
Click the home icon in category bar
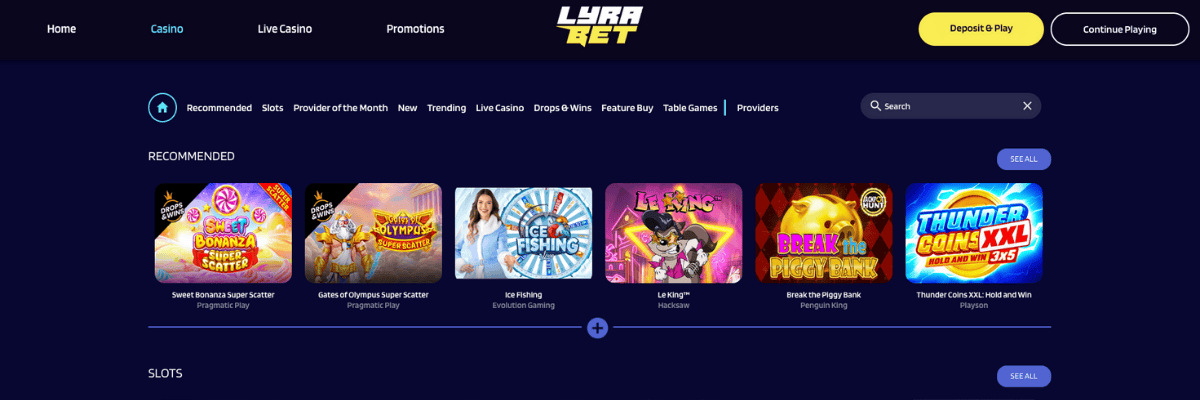tap(163, 107)
